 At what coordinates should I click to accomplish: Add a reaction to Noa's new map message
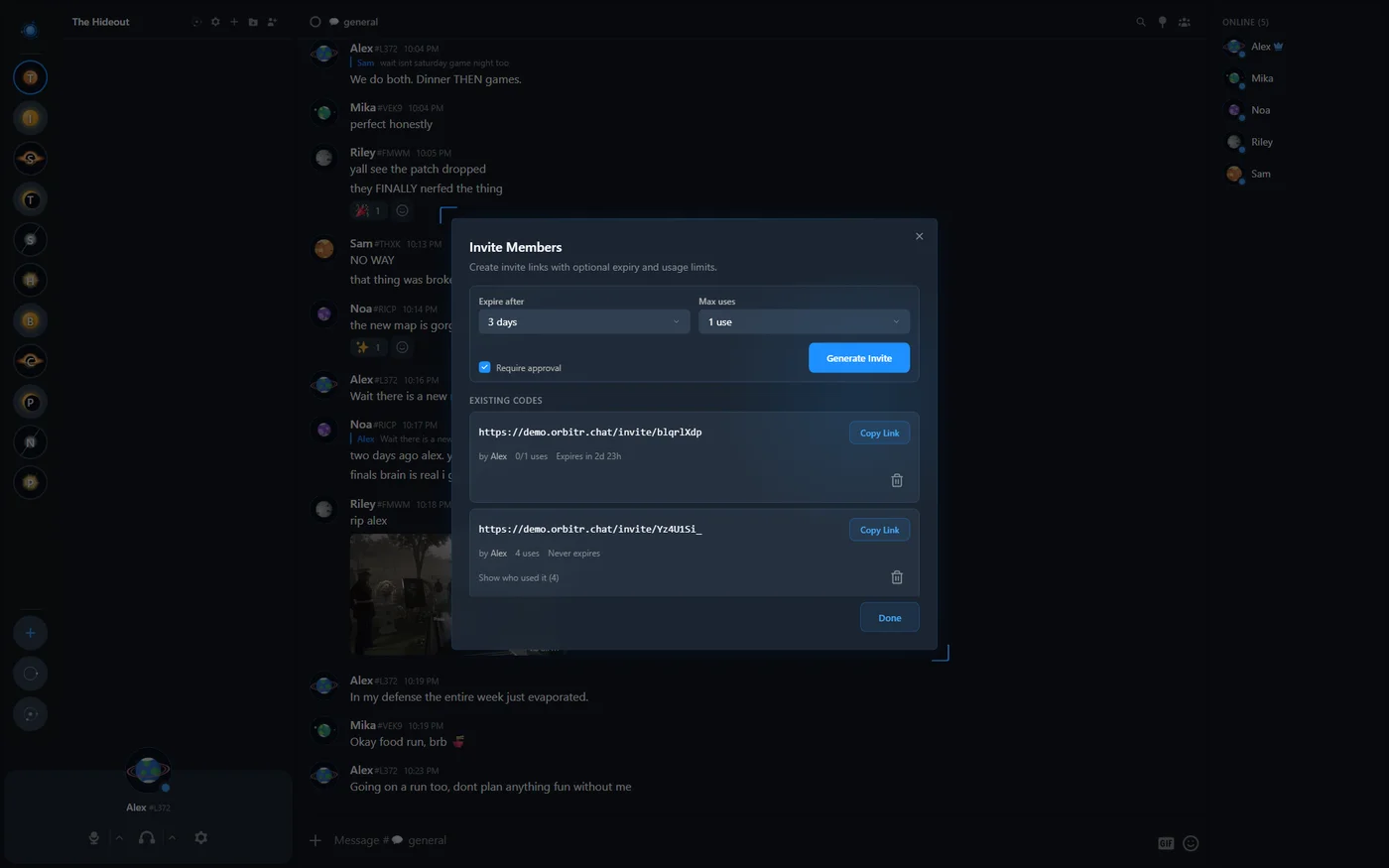click(x=402, y=347)
